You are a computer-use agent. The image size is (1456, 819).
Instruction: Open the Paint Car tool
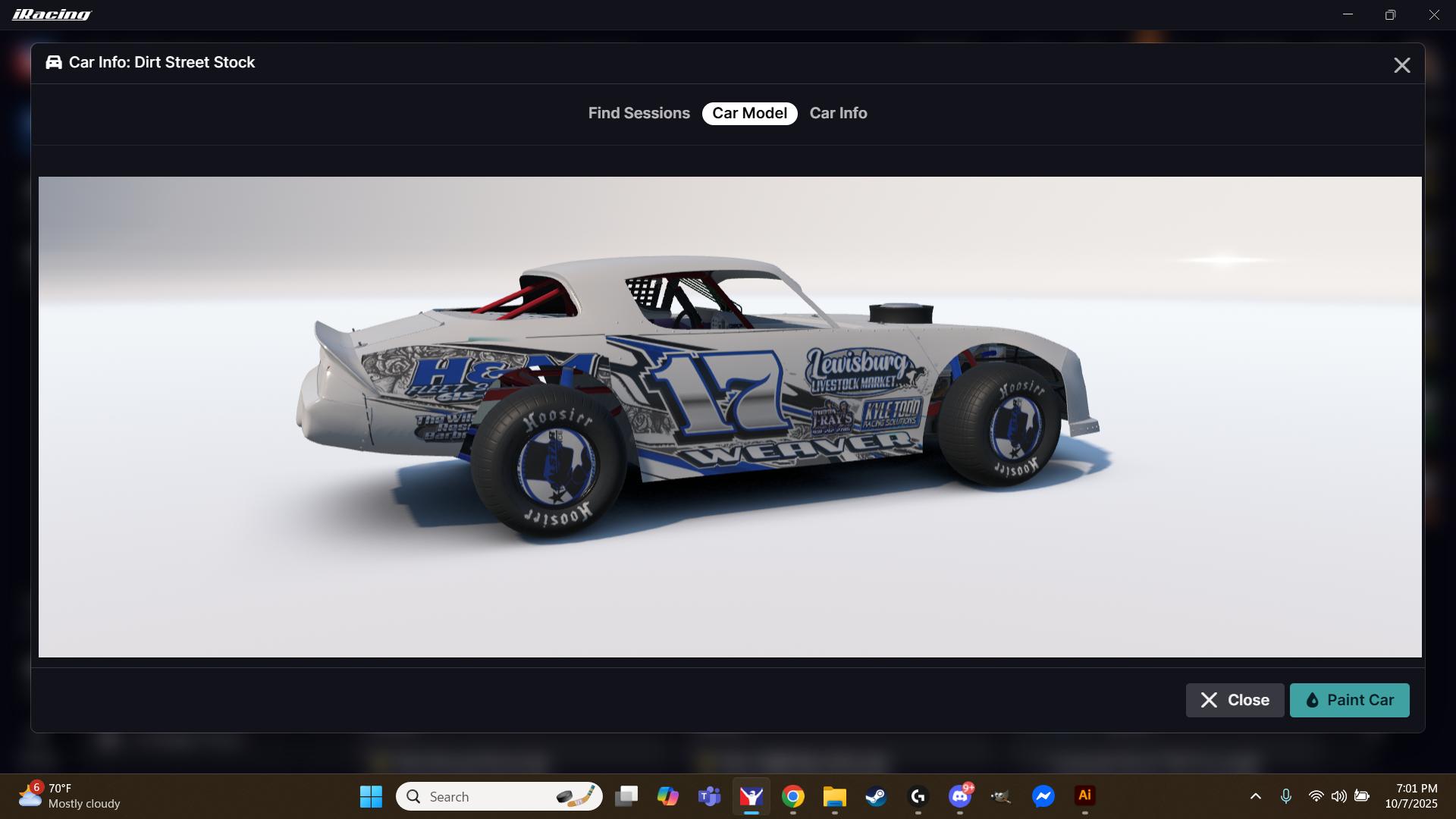click(x=1350, y=700)
